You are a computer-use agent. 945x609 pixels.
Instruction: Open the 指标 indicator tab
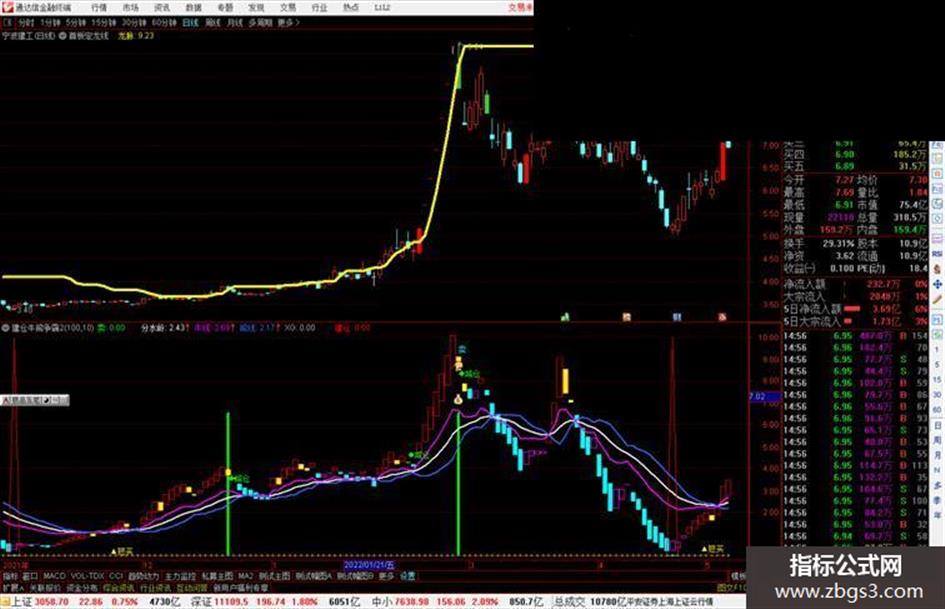click(x=10, y=576)
